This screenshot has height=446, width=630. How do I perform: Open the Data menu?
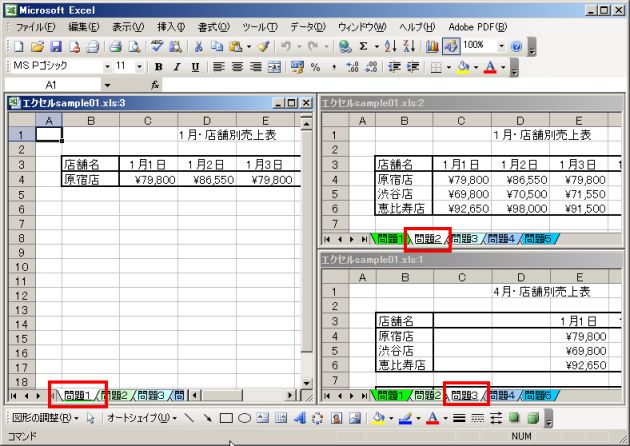click(307, 27)
